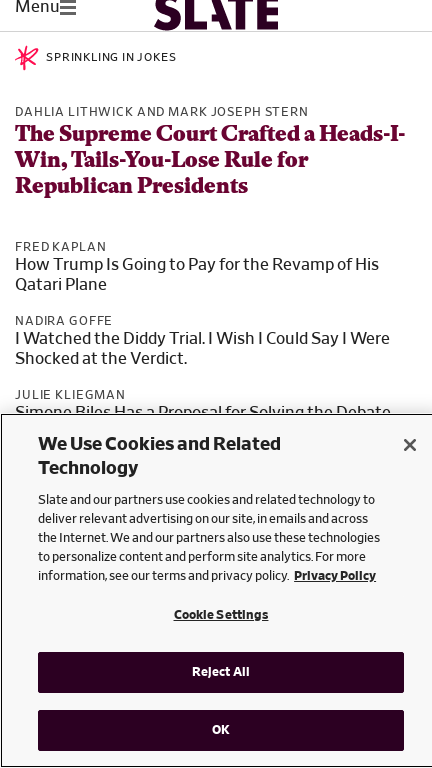Open the partially hidden Simone Biles article
This screenshot has width=432, height=768.
point(203,409)
